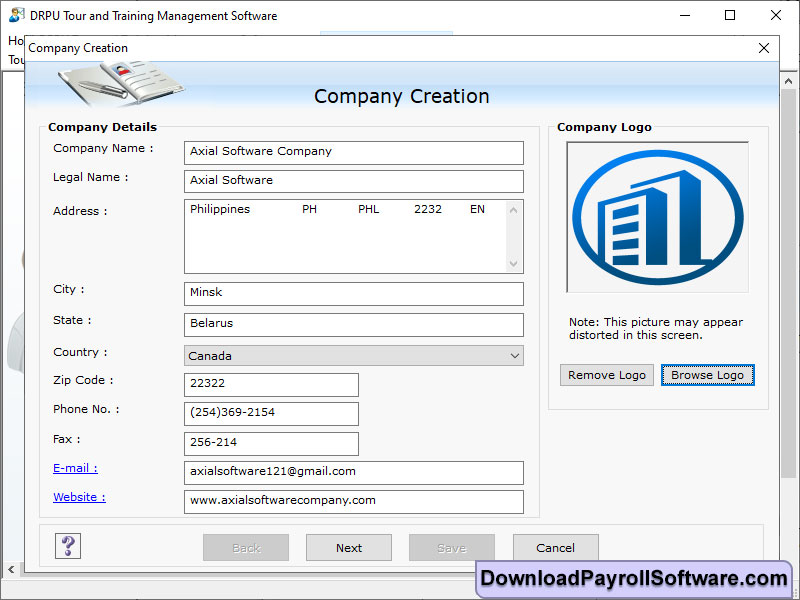The image size is (800, 600).
Task: Click the Tou navigation item behind the dialog
Action: pyautogui.click(x=16, y=59)
